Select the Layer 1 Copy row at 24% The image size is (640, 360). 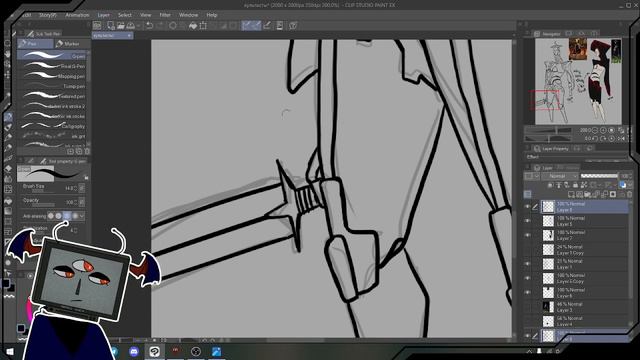pyautogui.click(x=584, y=250)
